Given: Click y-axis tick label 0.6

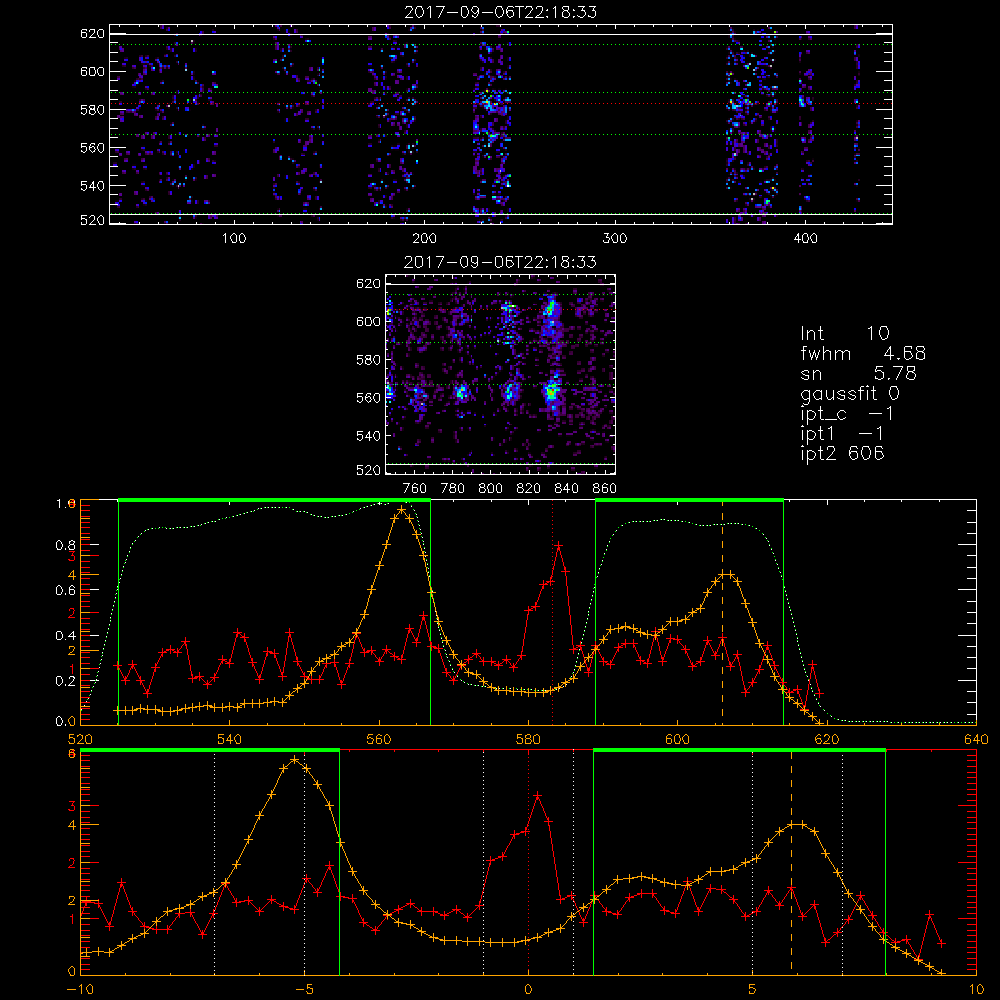Looking at the screenshot, I should (x=66, y=591).
